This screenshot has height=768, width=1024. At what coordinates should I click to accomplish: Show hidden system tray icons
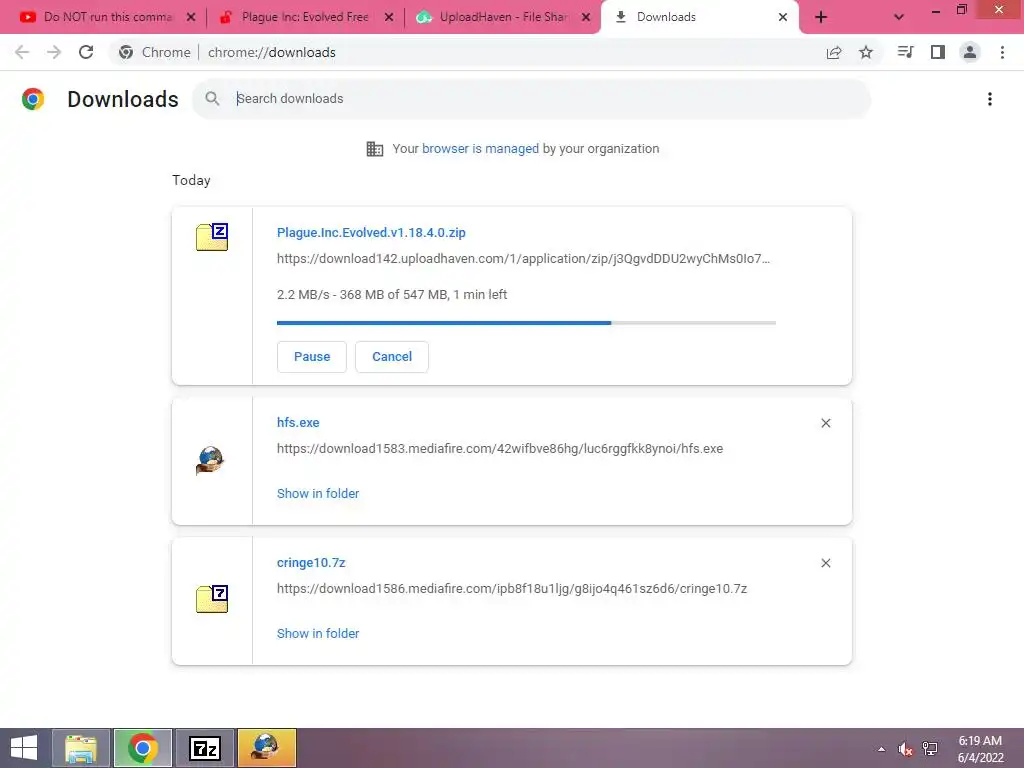click(882, 749)
